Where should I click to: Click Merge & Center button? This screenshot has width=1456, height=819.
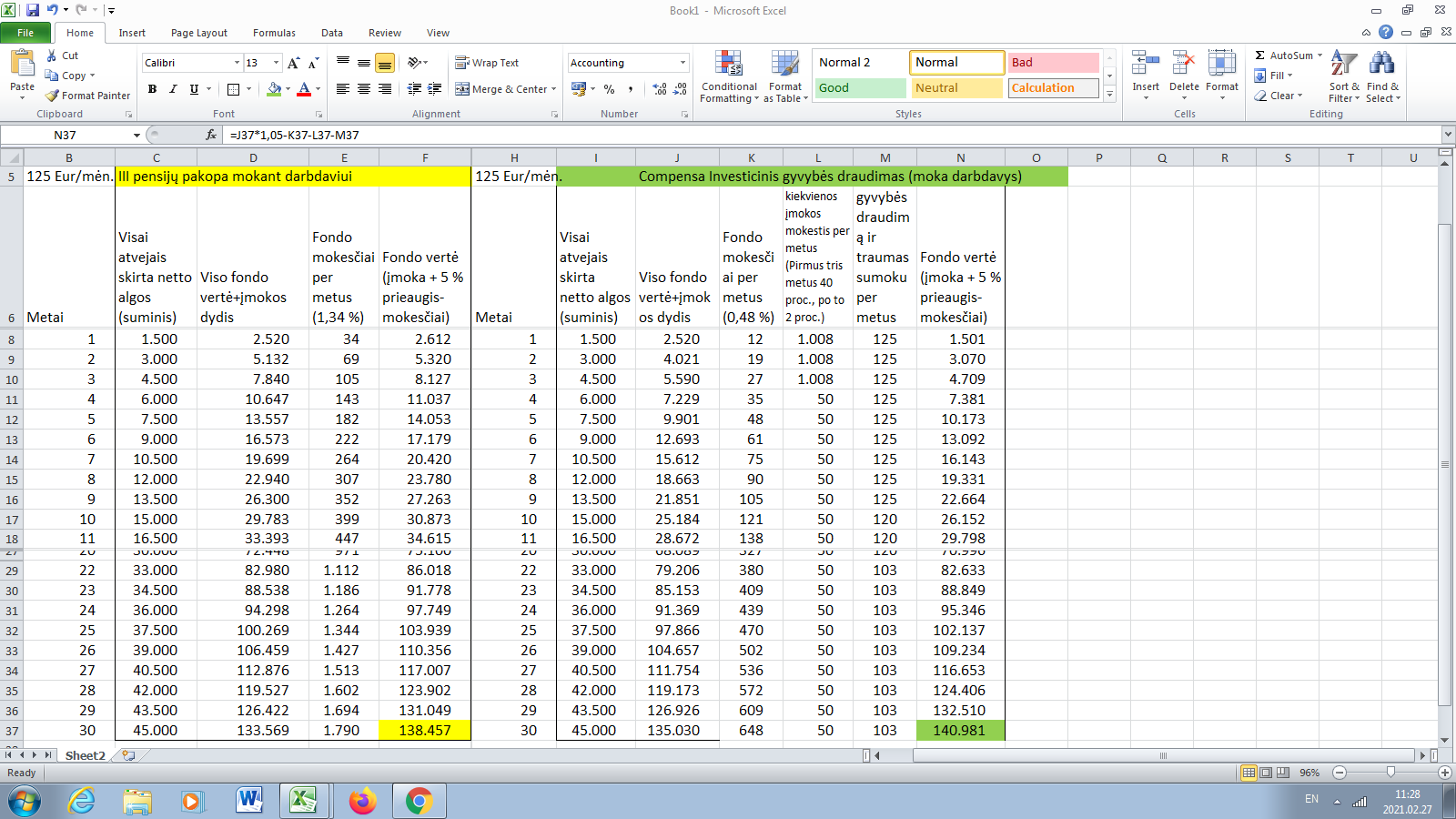click(x=501, y=89)
